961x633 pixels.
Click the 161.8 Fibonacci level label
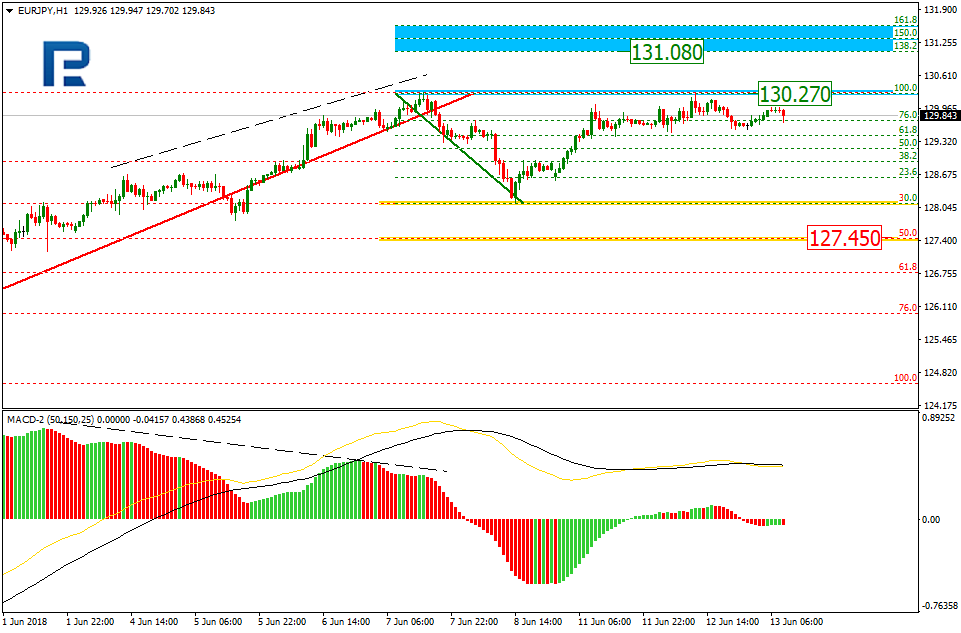coord(904,20)
